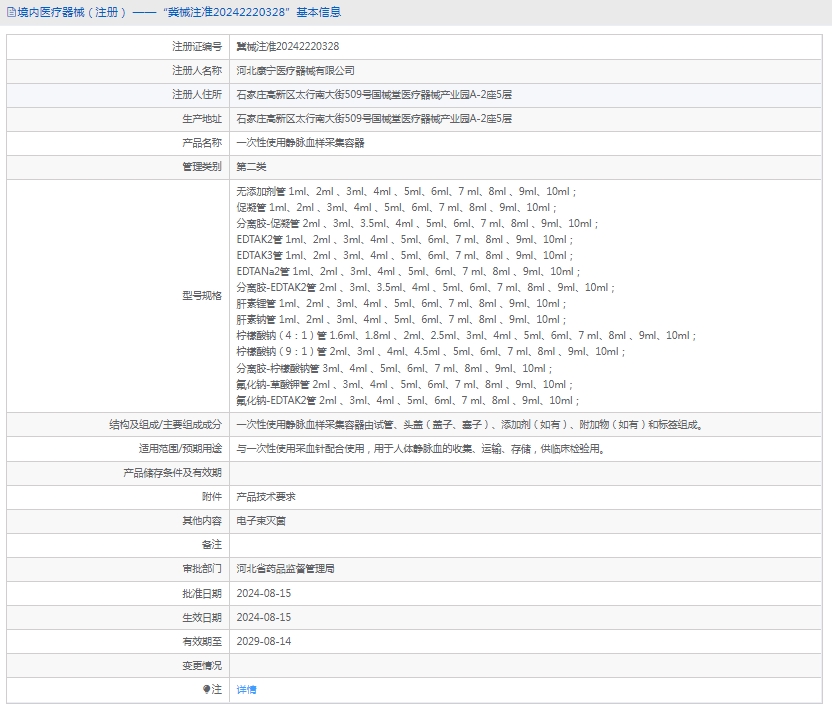
Task: Click the 批准日期 value 2024-08-15
Action: tap(263, 593)
